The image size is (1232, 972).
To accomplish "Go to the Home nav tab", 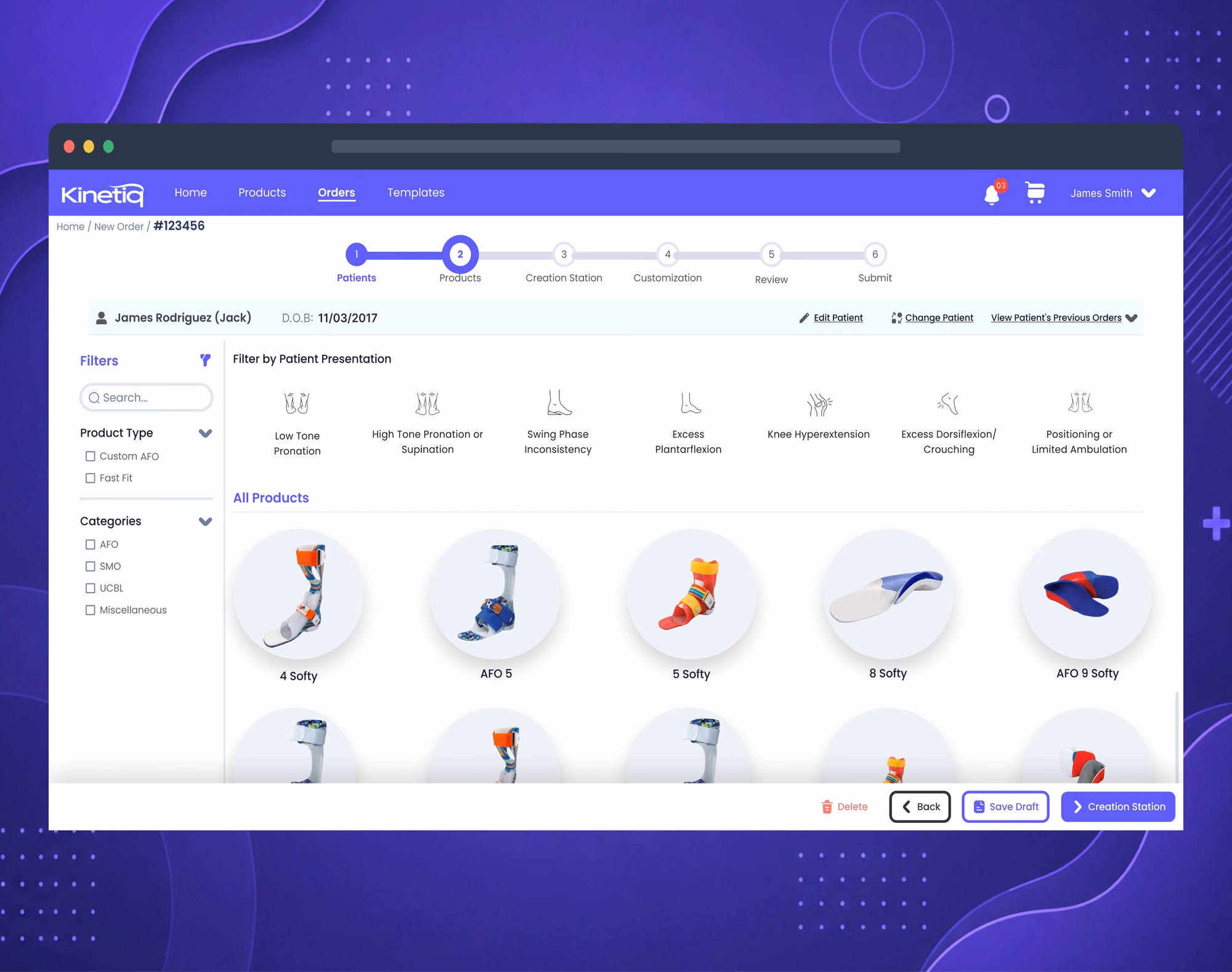I will (190, 193).
